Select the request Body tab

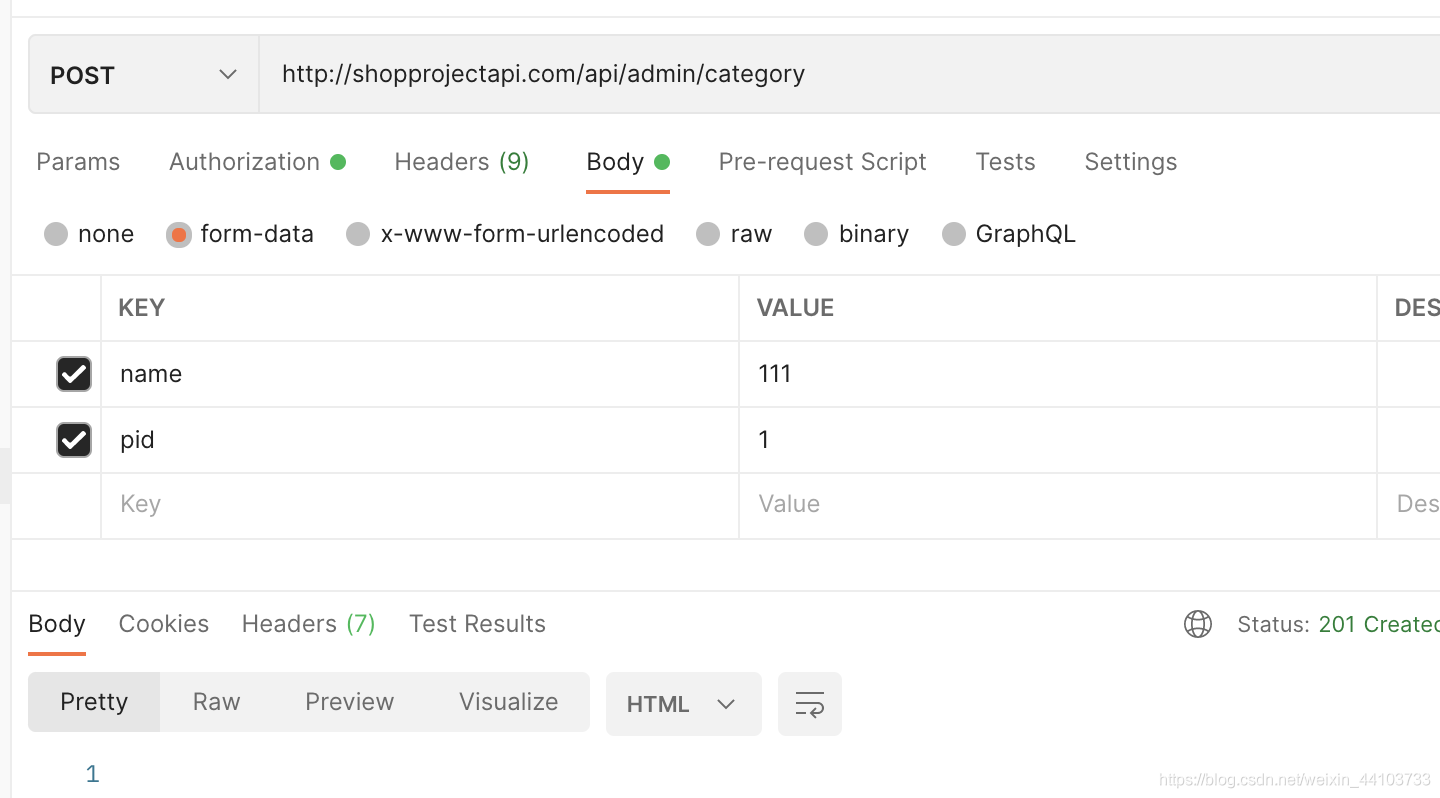627,162
